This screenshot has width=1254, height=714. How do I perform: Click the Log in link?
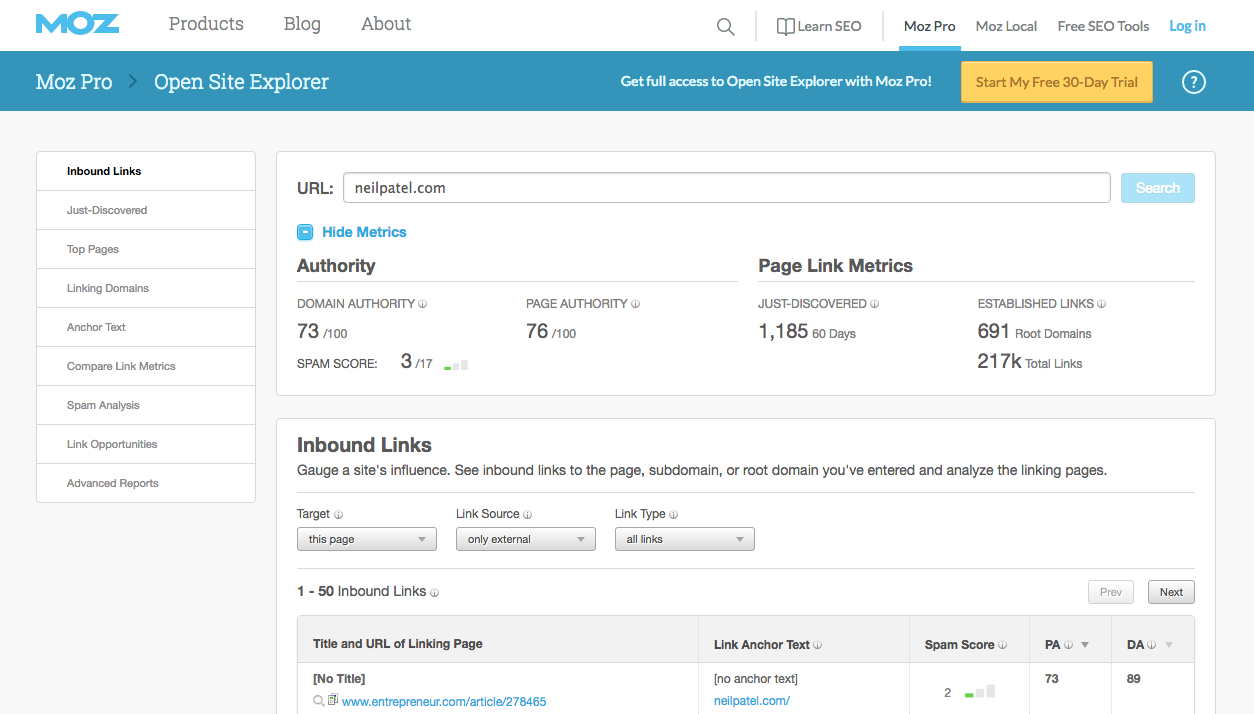click(1187, 26)
